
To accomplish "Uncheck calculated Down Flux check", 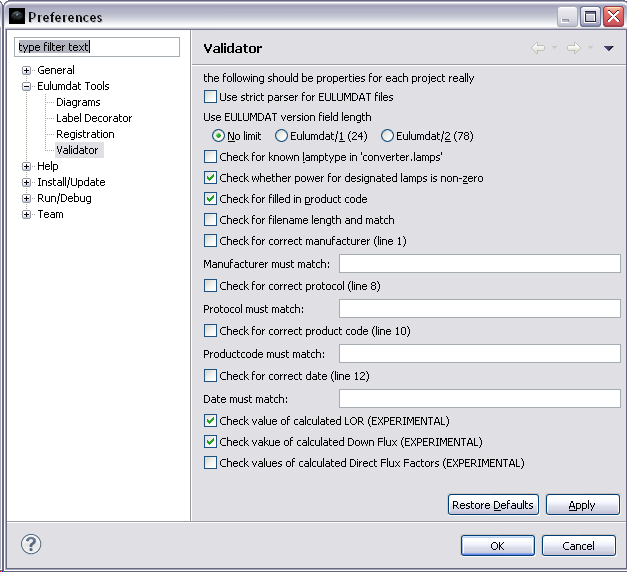I will 210,442.
